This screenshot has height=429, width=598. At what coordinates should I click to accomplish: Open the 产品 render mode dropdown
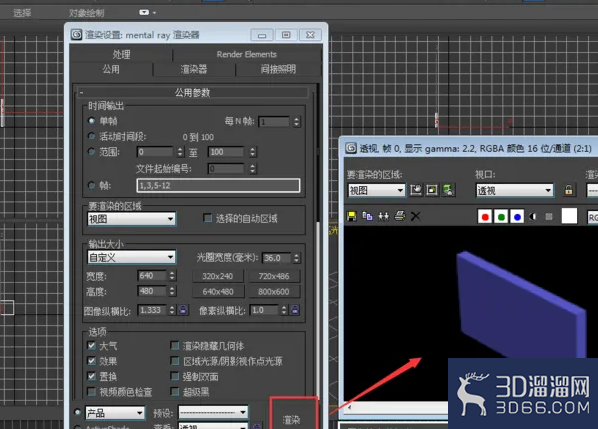pyautogui.click(x=115, y=413)
